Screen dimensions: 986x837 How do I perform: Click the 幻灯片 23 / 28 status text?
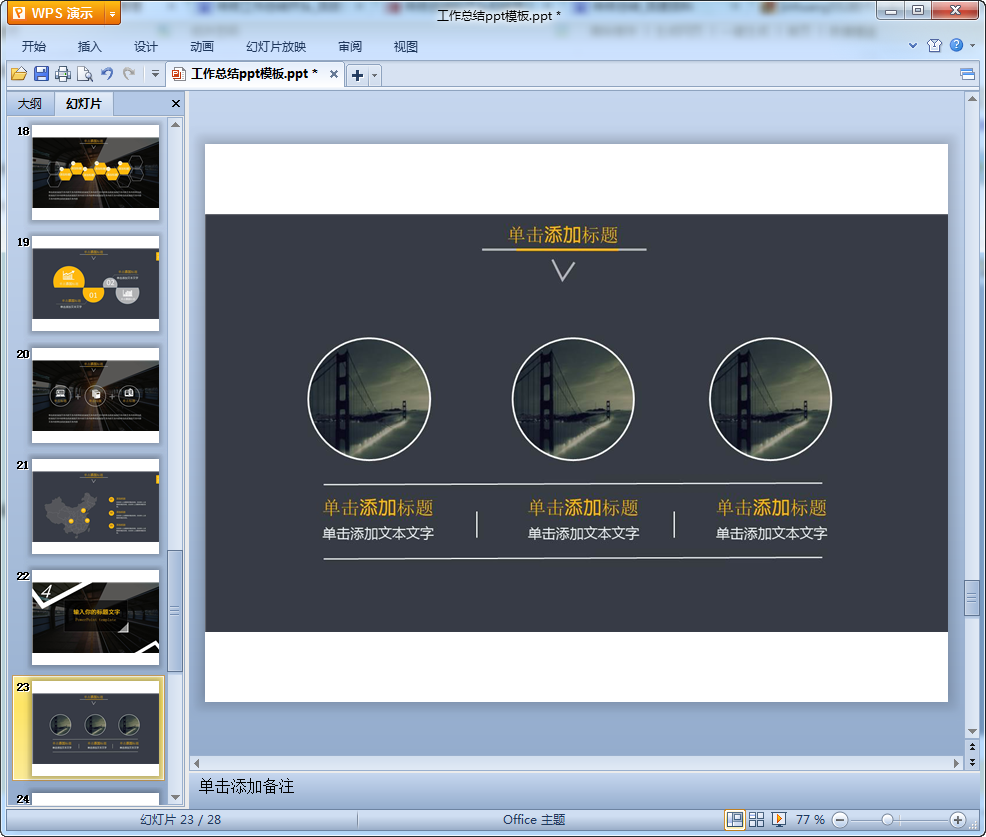(x=180, y=819)
